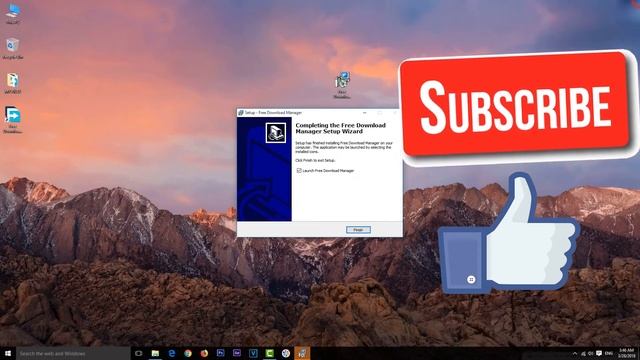Click the Completing the Free Download Manager heading
Image resolution: width=640 pixels, height=360 pixels.
pos(340,128)
